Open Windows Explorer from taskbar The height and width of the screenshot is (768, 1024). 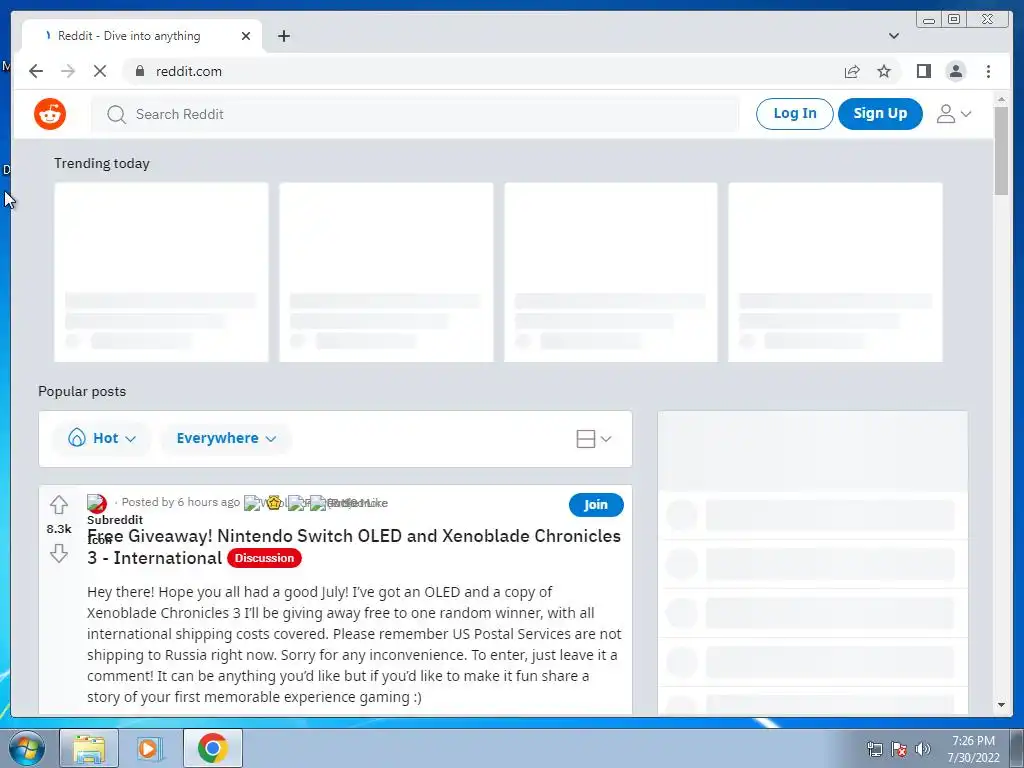click(x=89, y=748)
